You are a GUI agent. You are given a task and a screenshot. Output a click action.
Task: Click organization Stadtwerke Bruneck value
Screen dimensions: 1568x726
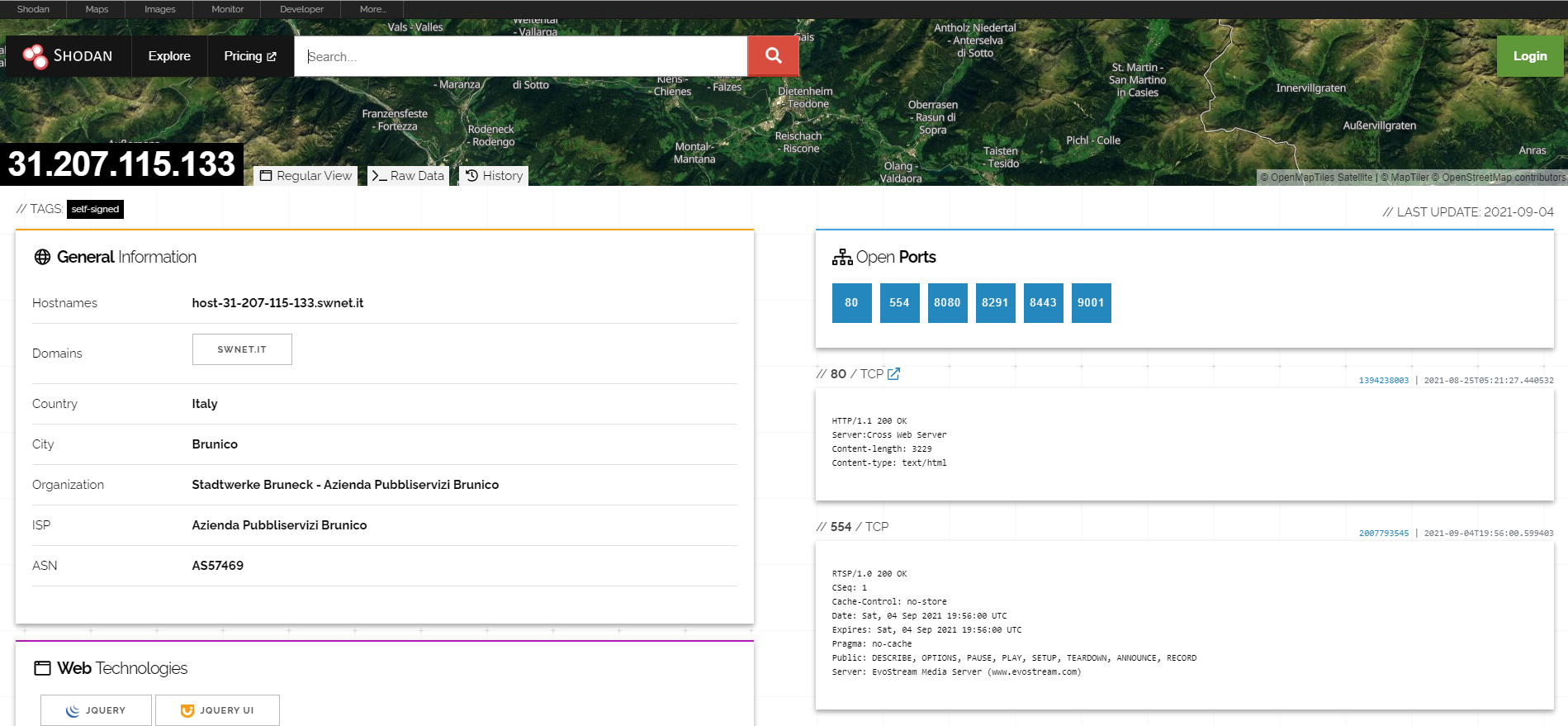tap(345, 485)
